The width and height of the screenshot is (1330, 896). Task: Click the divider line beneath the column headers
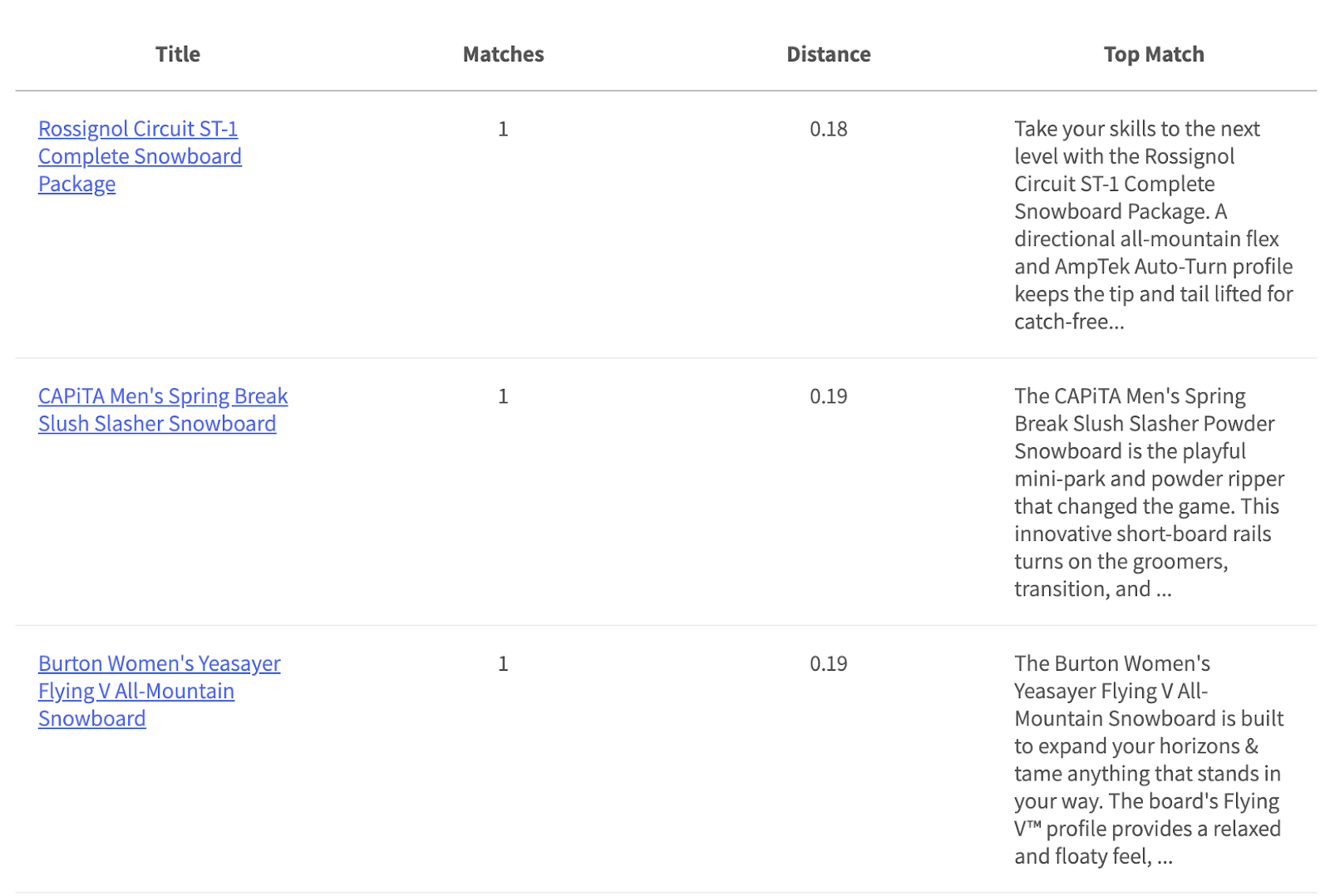(665, 91)
